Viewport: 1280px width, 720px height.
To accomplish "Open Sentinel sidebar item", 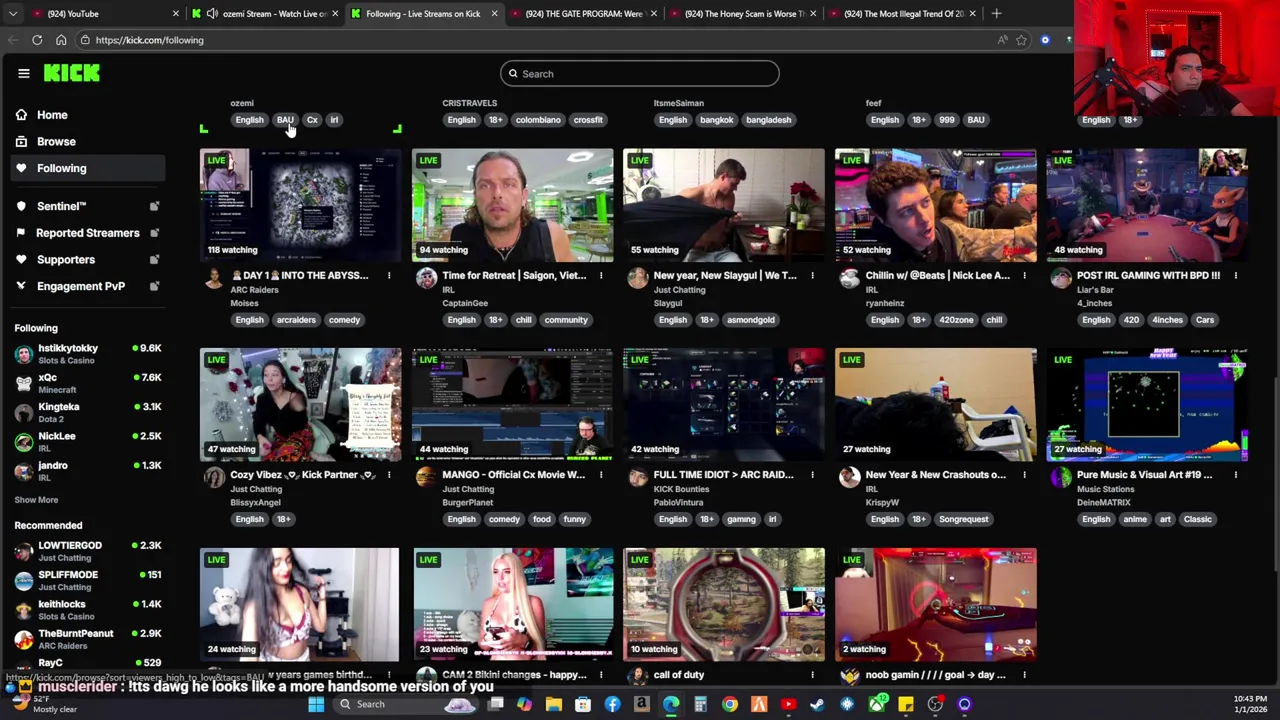I will [61, 206].
